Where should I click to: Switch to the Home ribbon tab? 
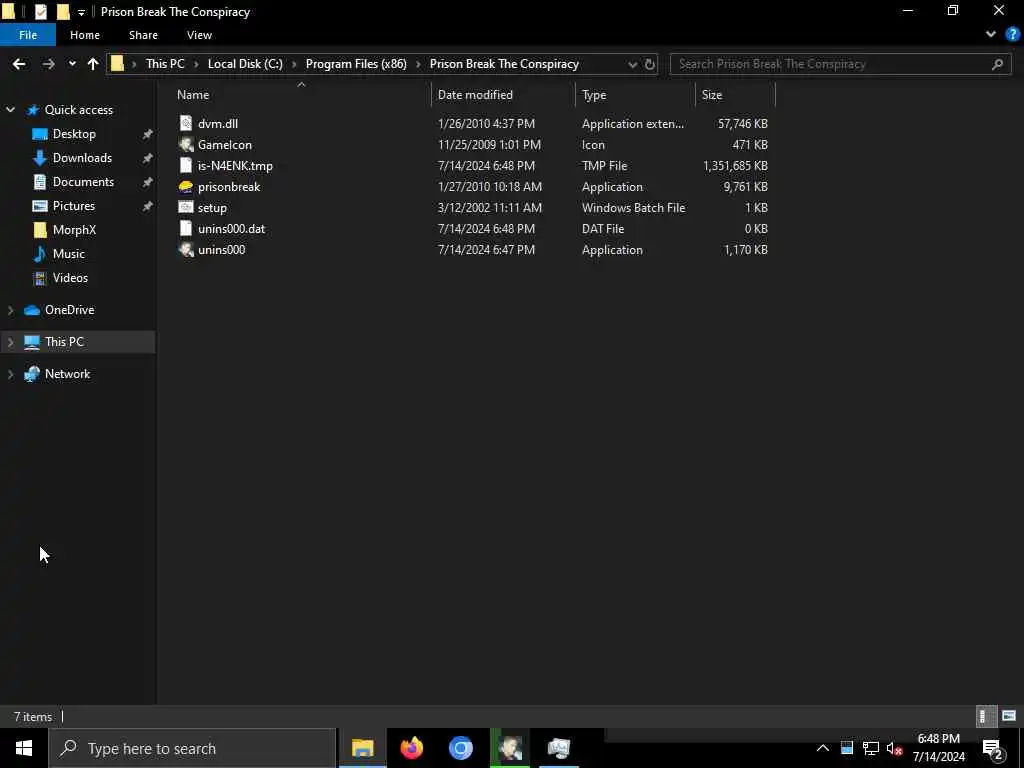(85, 35)
